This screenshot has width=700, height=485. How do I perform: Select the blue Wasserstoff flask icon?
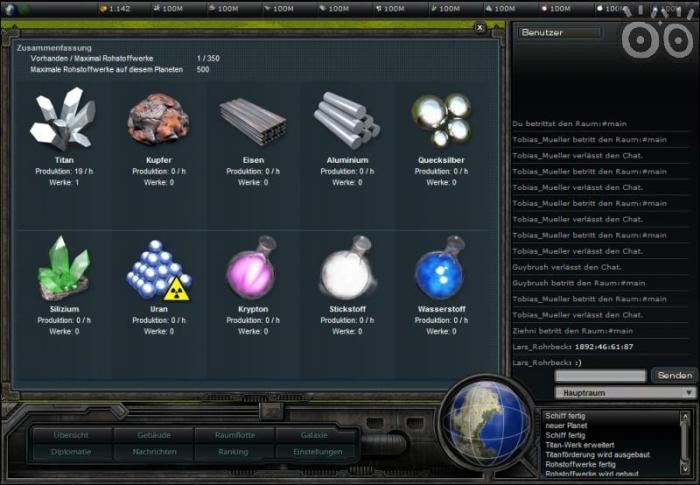[441, 268]
